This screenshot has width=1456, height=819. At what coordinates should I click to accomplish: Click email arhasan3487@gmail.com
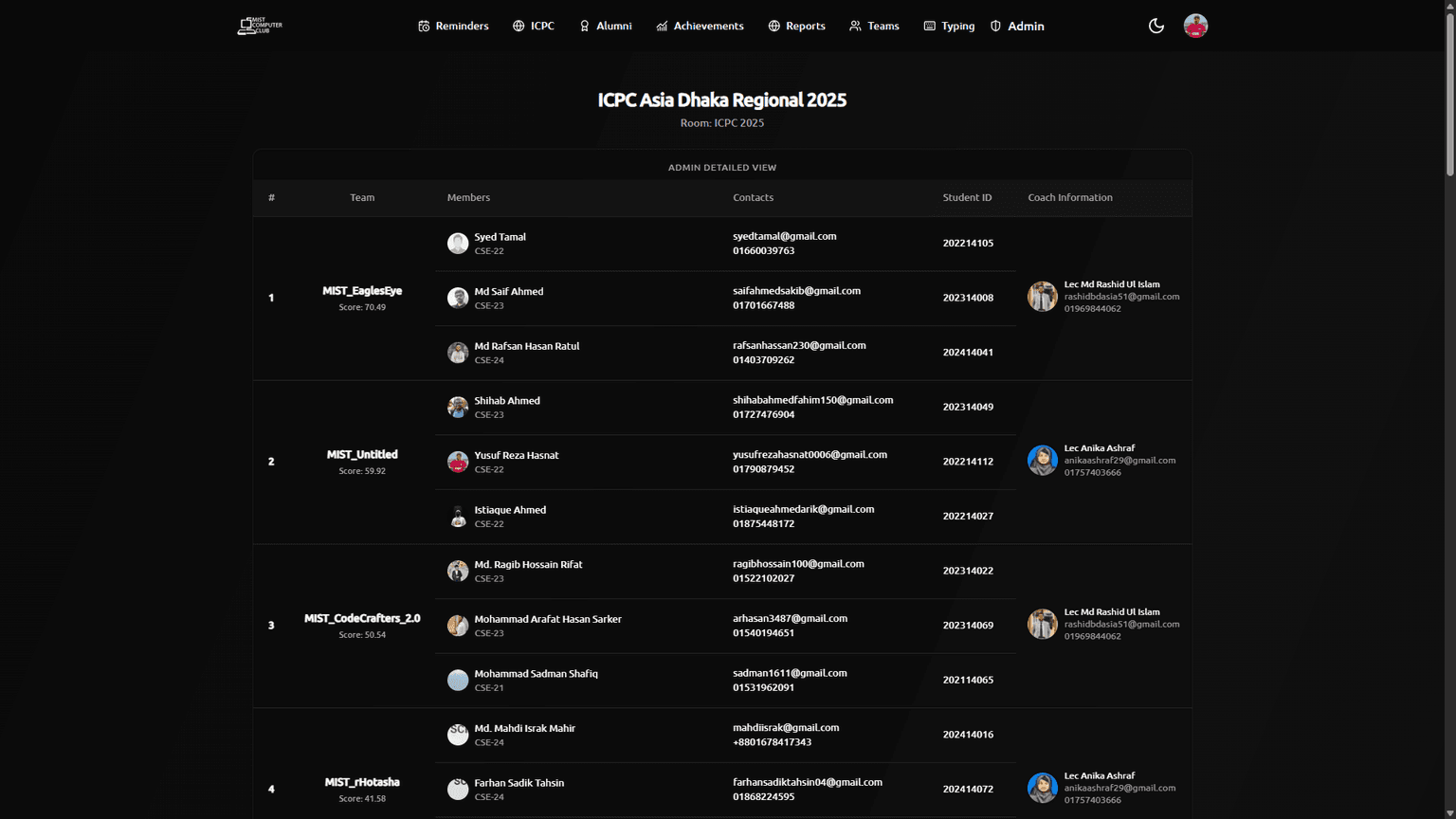(x=790, y=618)
